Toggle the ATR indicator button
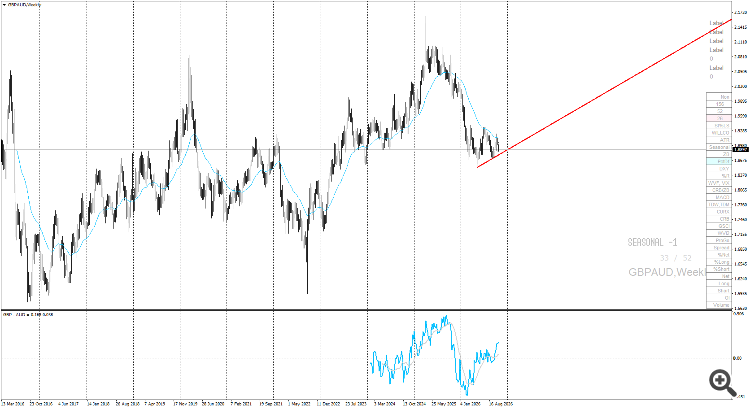This screenshot has height=409, width=750. click(719, 140)
